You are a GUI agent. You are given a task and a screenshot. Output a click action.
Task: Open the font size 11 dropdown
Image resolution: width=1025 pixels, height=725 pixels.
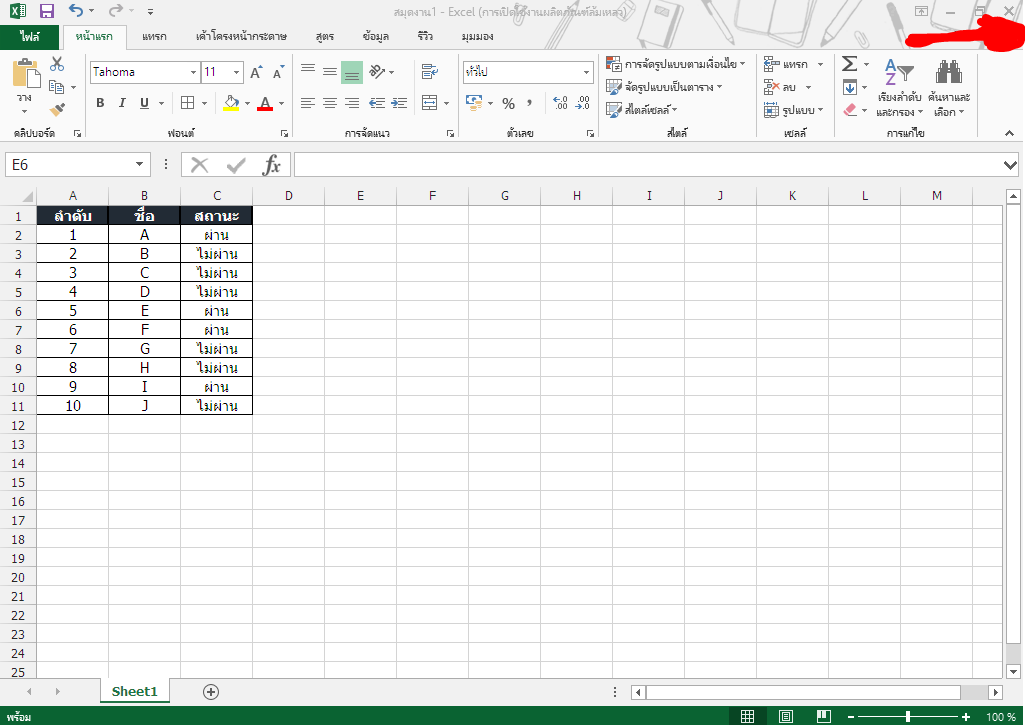point(237,73)
